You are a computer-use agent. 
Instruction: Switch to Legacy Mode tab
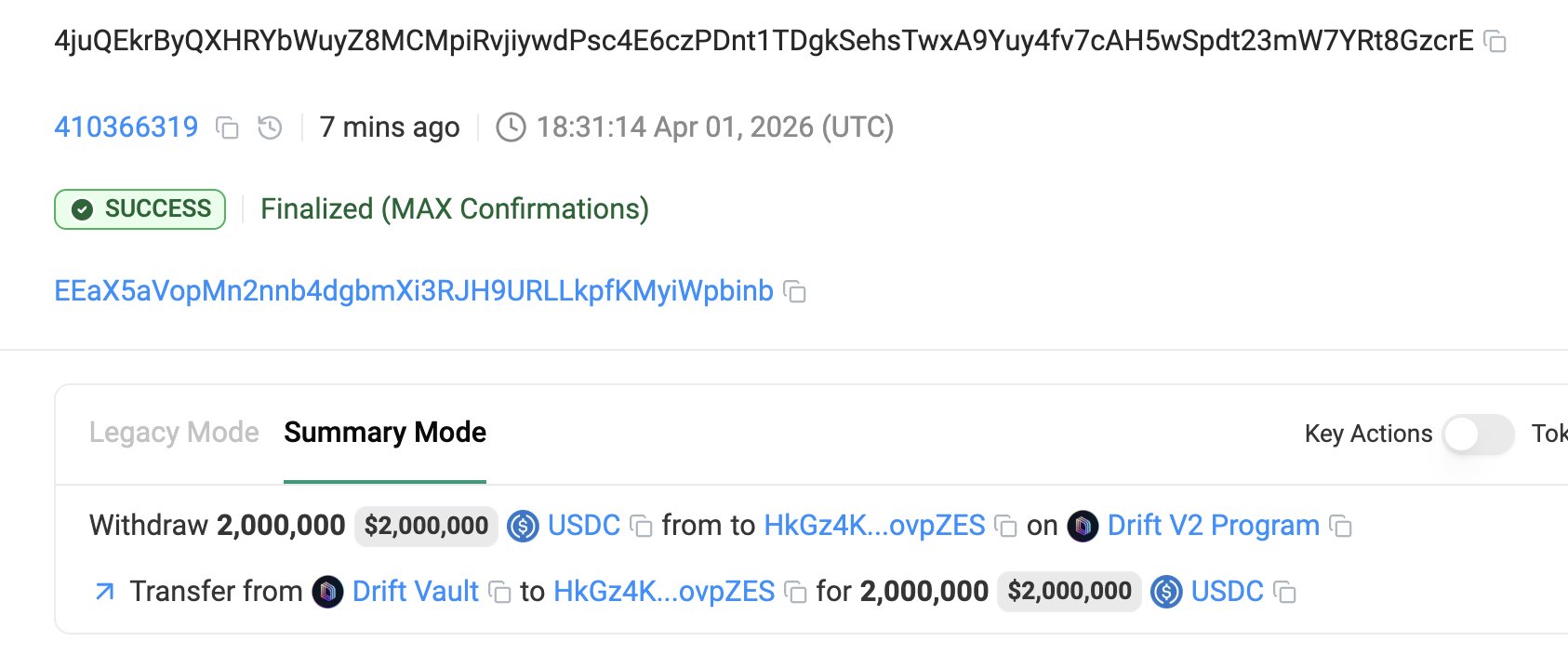pyautogui.click(x=174, y=433)
